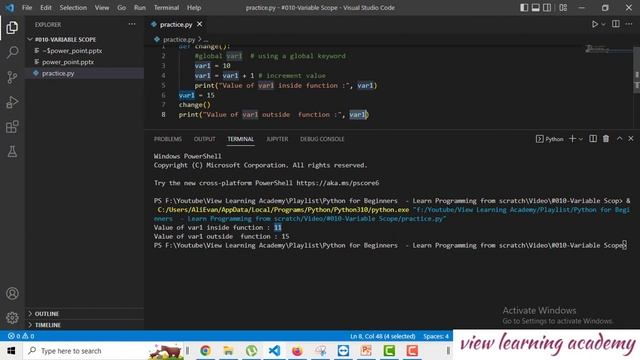Open the Selection menu
Image resolution: width=640 pixels, height=360 pixels.
click(73, 8)
